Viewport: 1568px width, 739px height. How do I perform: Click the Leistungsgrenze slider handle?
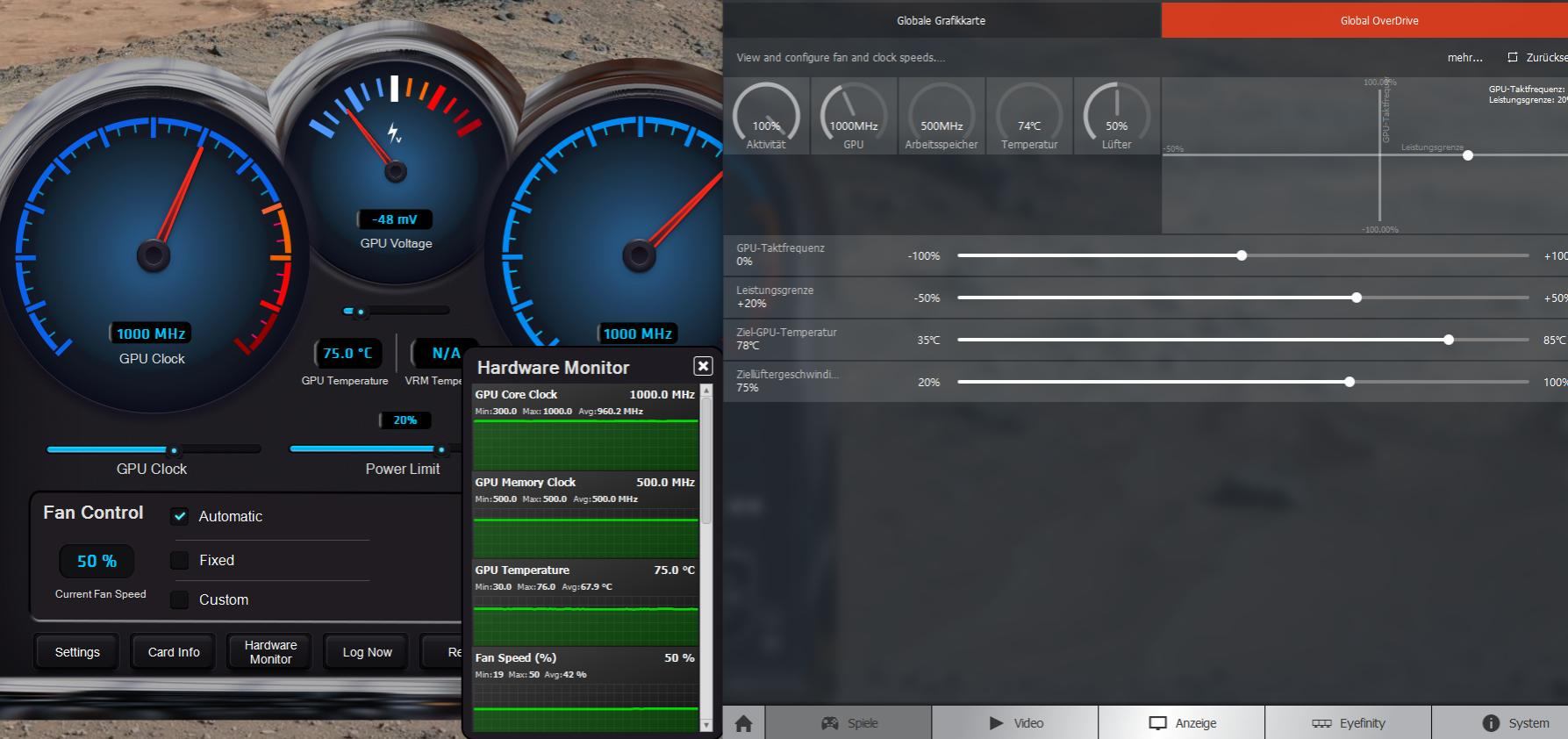(x=1357, y=298)
